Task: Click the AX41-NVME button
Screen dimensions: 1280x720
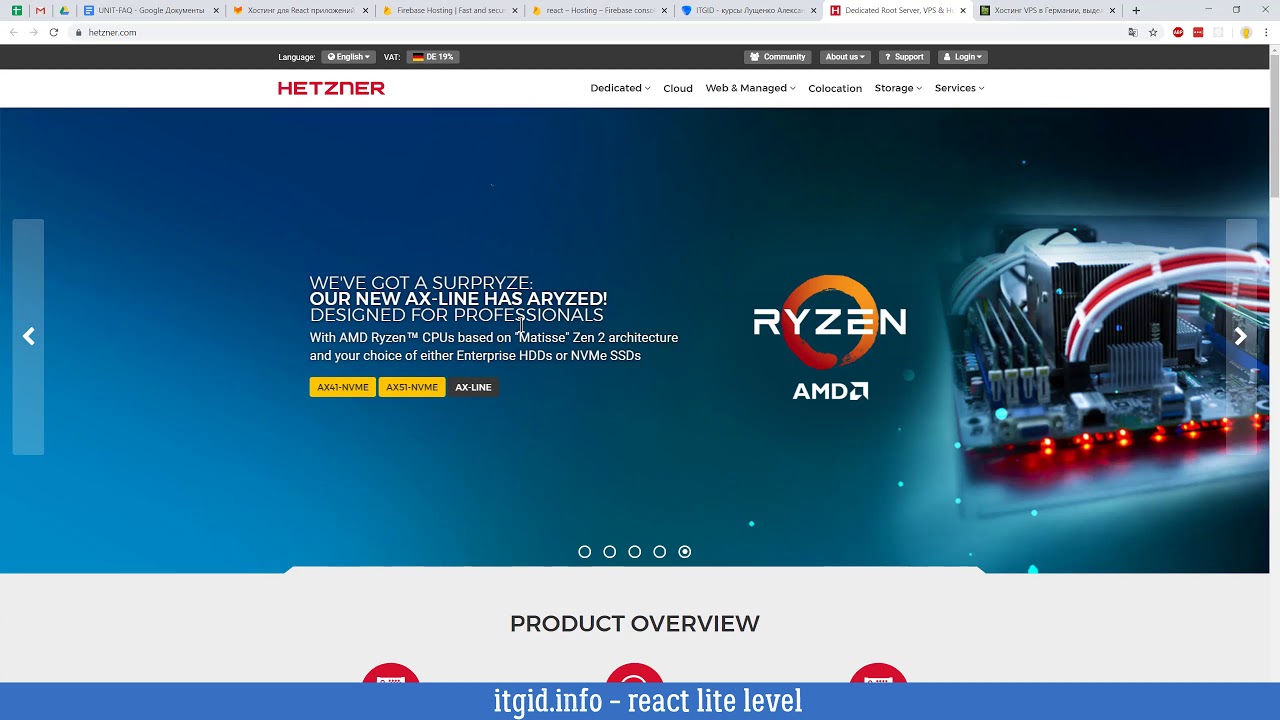Action: pos(343,387)
